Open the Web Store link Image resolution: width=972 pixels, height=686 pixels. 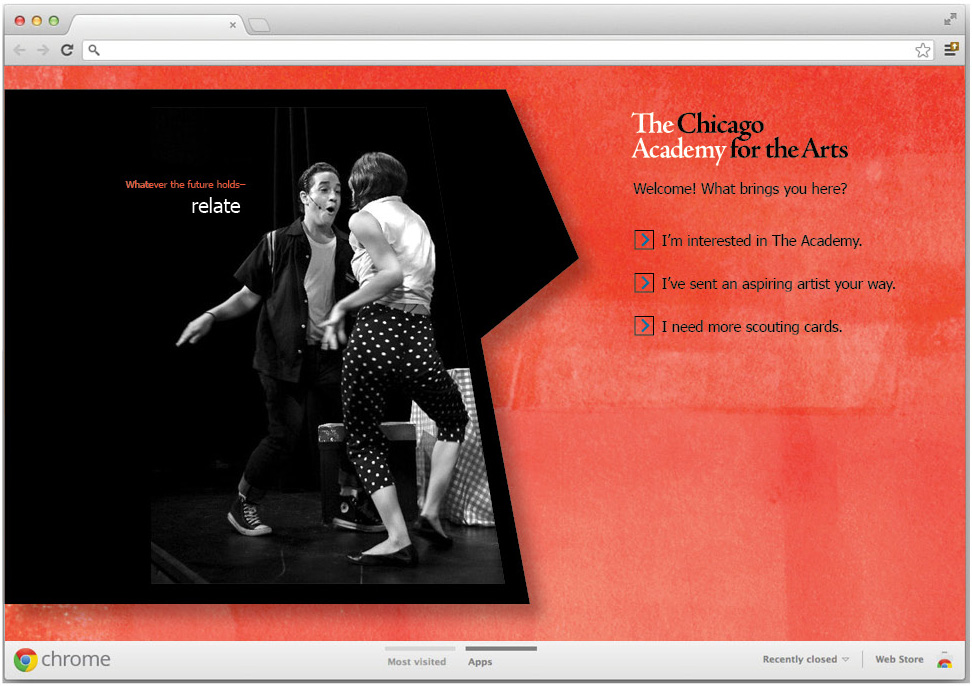coord(899,659)
